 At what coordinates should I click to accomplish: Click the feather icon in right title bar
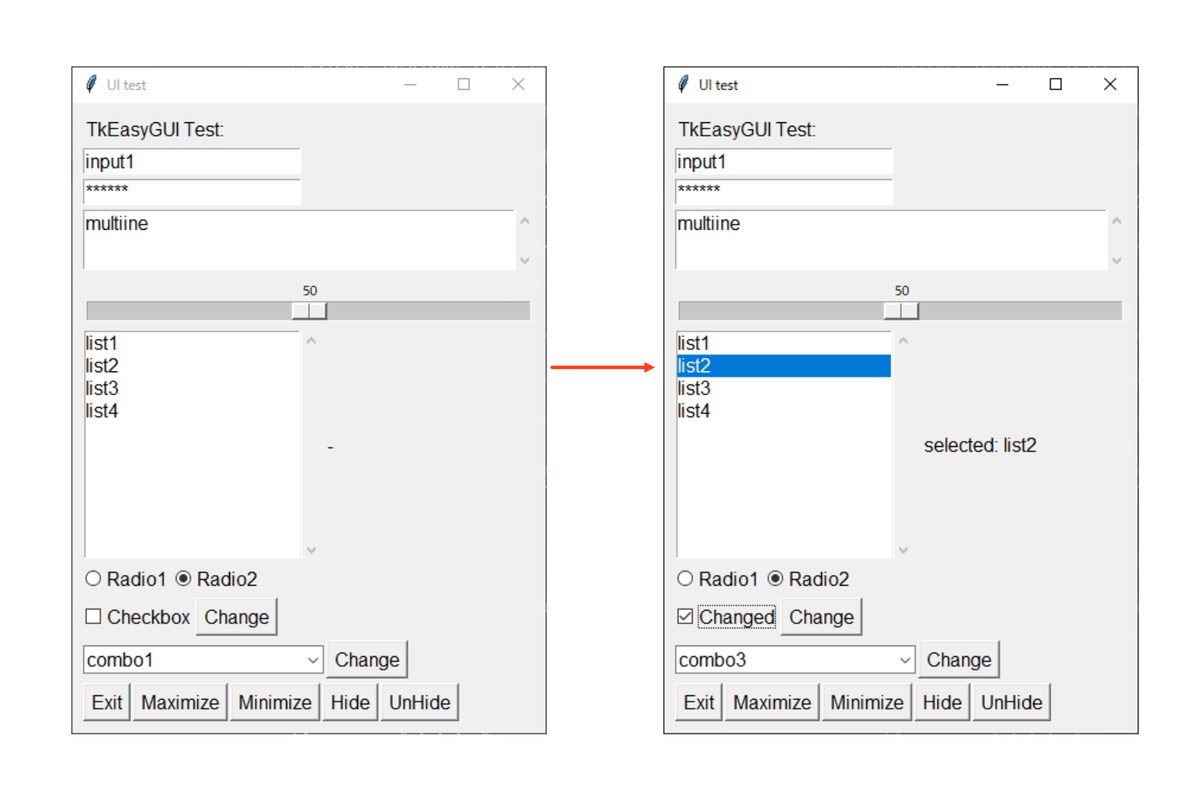(683, 84)
